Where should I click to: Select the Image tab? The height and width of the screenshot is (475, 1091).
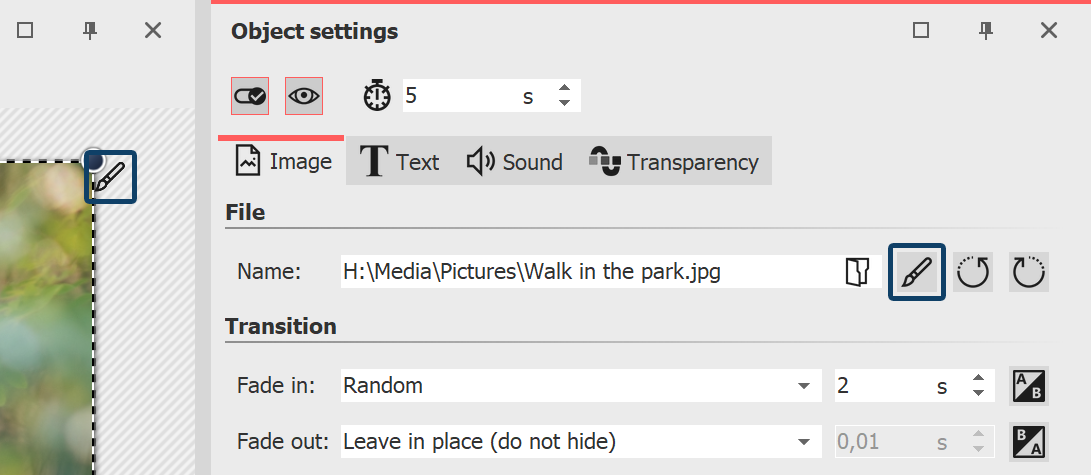[283, 161]
